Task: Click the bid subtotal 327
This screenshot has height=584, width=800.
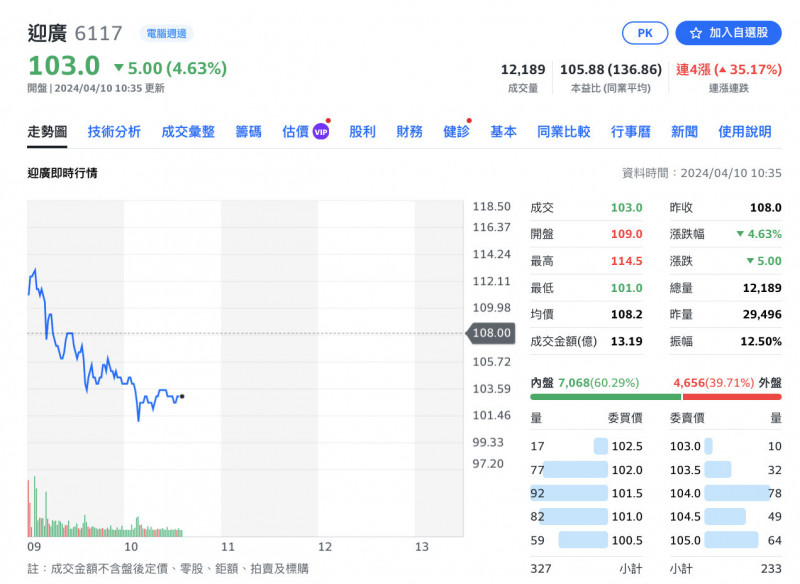Action: [x=540, y=569]
